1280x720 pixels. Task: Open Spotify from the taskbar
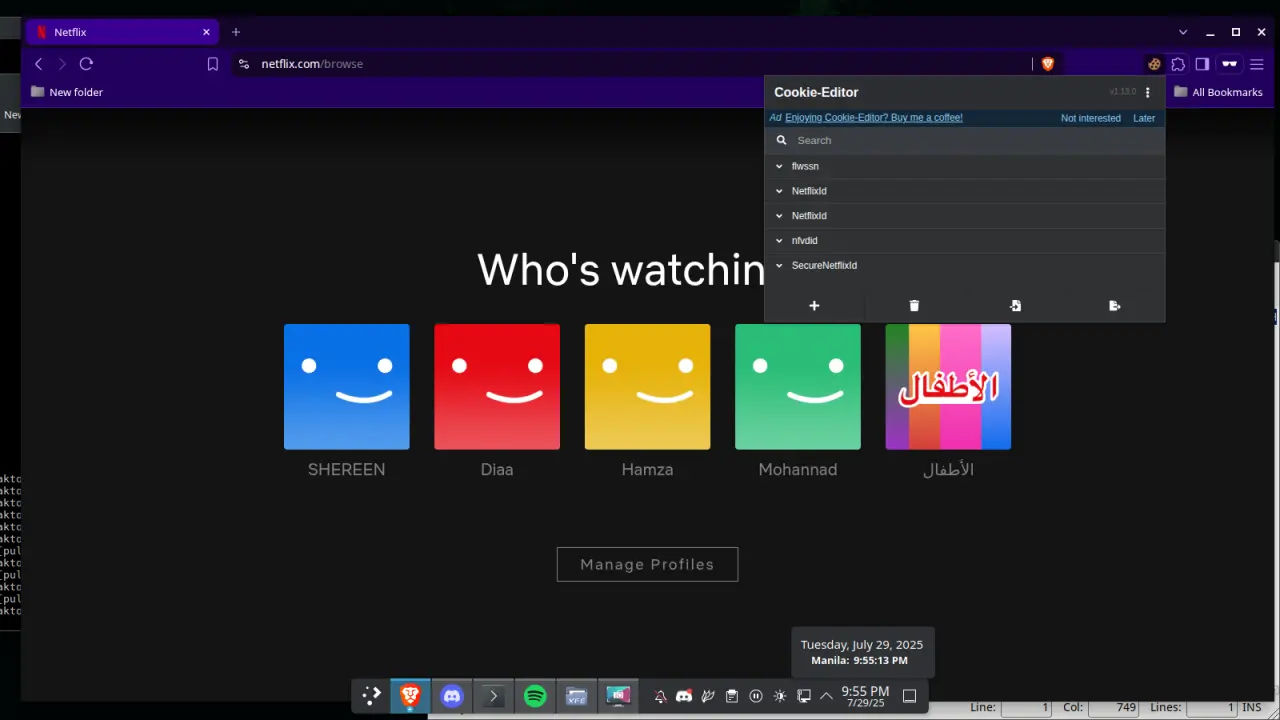pyautogui.click(x=535, y=696)
